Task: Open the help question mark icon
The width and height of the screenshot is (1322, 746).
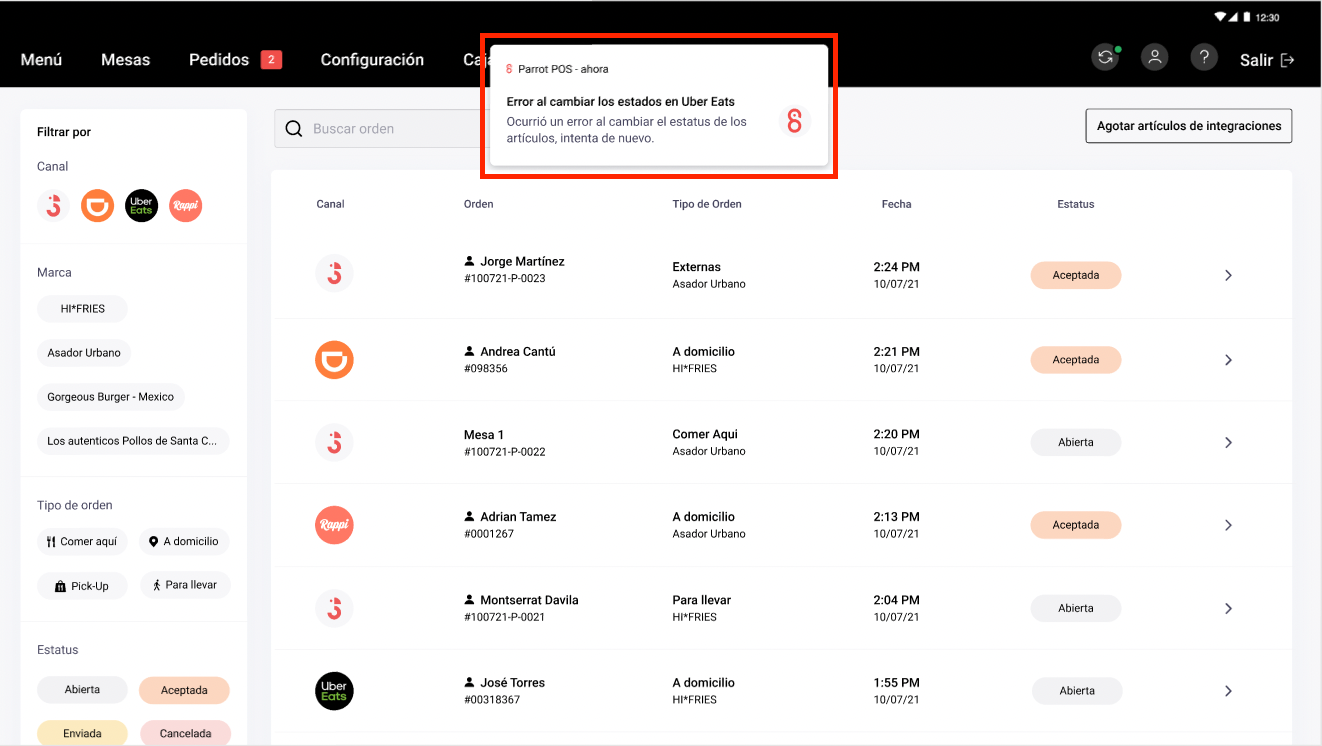Action: coord(1204,58)
